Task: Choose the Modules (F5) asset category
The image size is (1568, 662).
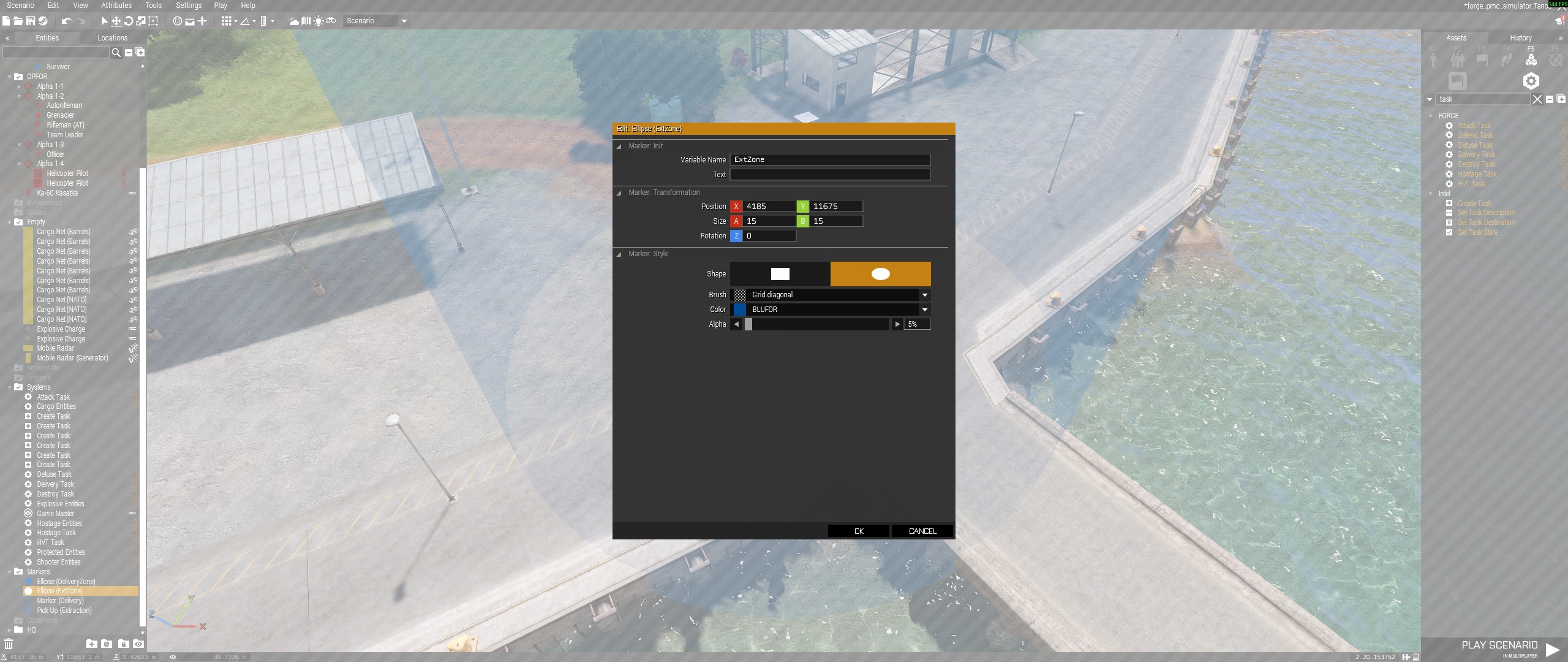Action: pyautogui.click(x=1531, y=59)
